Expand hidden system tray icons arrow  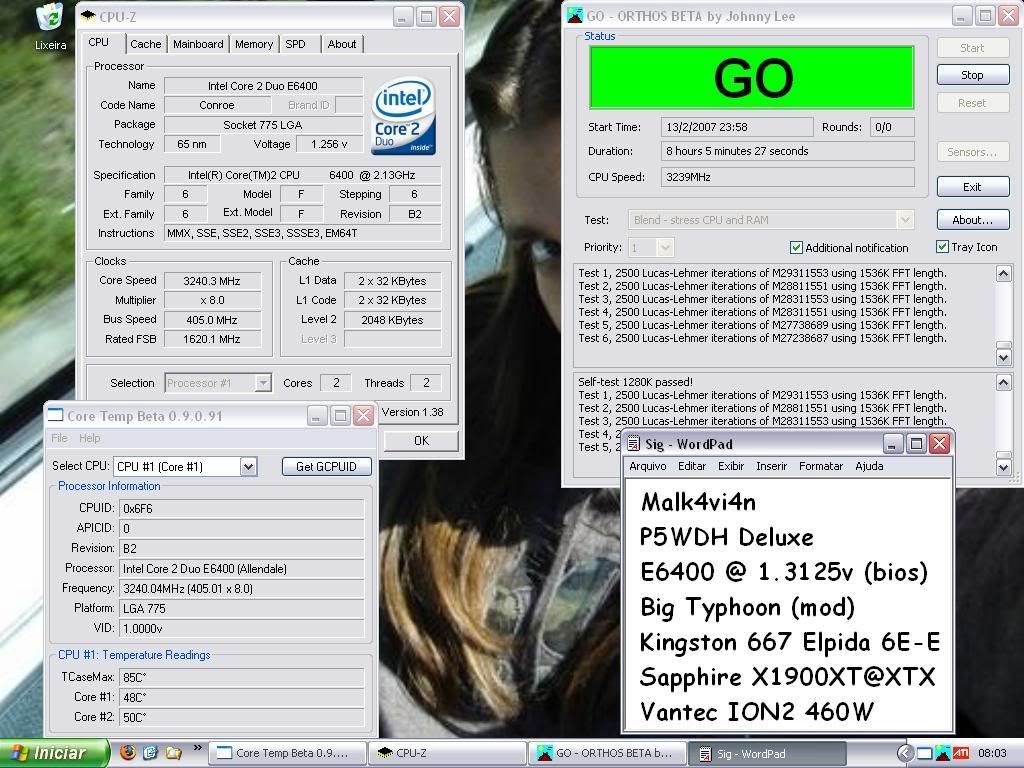click(x=904, y=753)
